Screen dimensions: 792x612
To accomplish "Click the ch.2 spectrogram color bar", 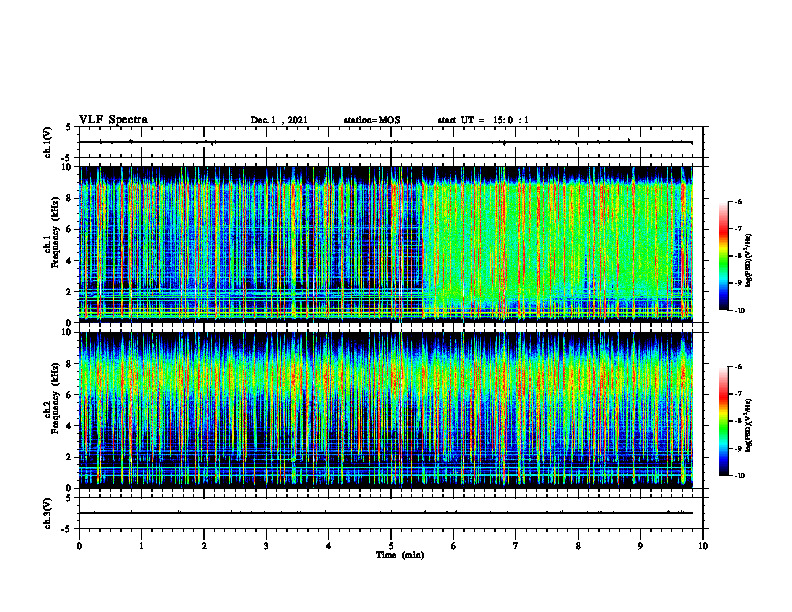I will pos(724,421).
